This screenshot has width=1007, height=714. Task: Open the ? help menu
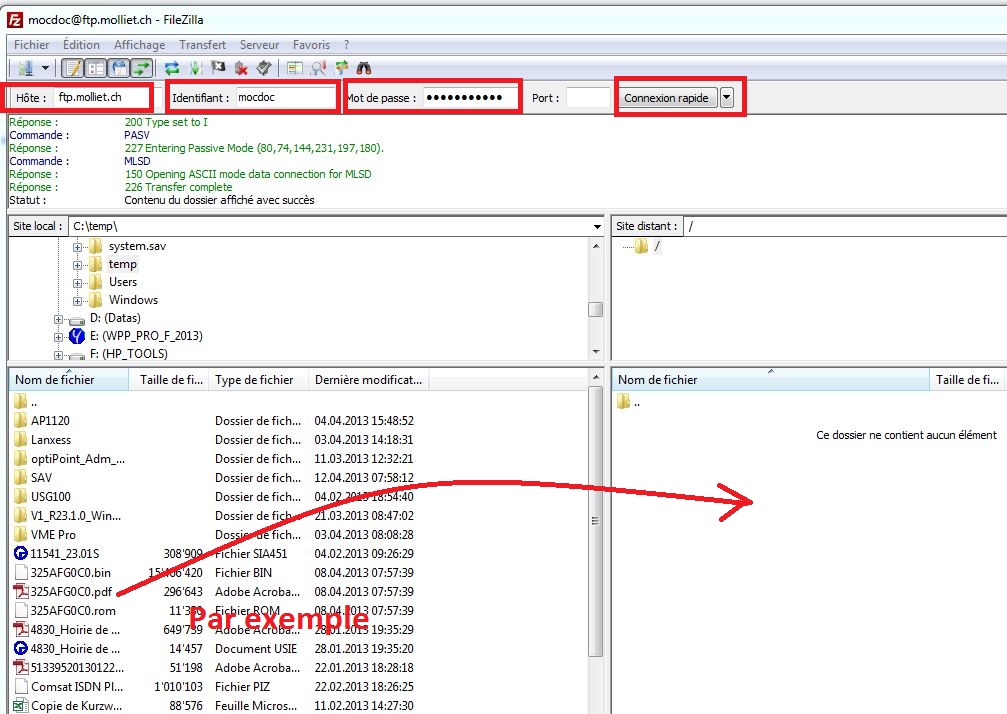347,45
